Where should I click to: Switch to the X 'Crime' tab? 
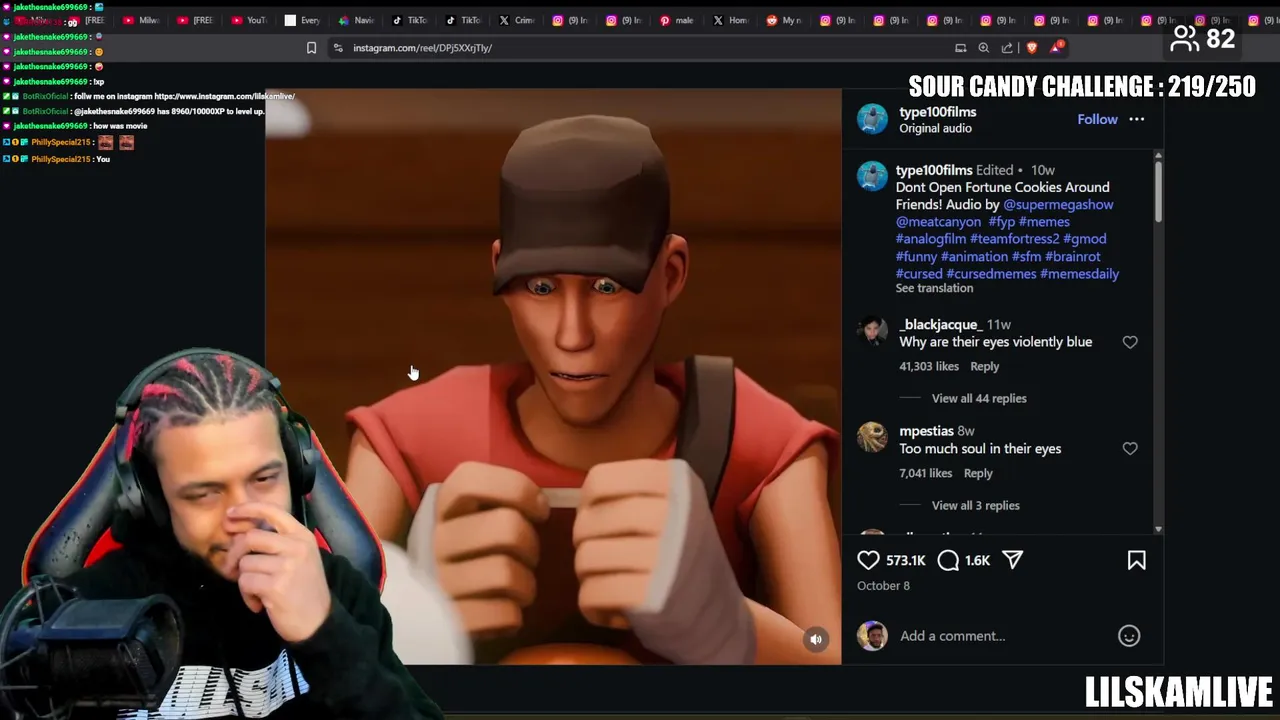pos(517,20)
